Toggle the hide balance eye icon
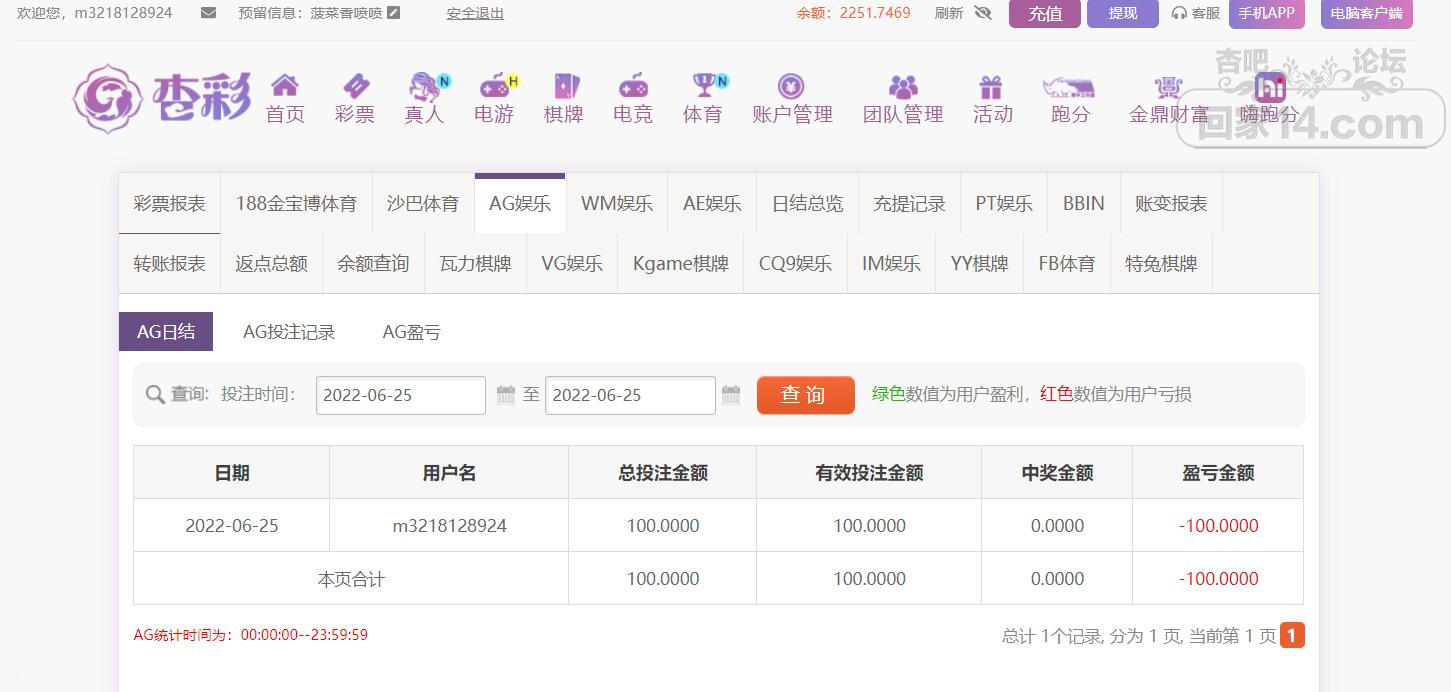The height and width of the screenshot is (692, 1451). (982, 13)
